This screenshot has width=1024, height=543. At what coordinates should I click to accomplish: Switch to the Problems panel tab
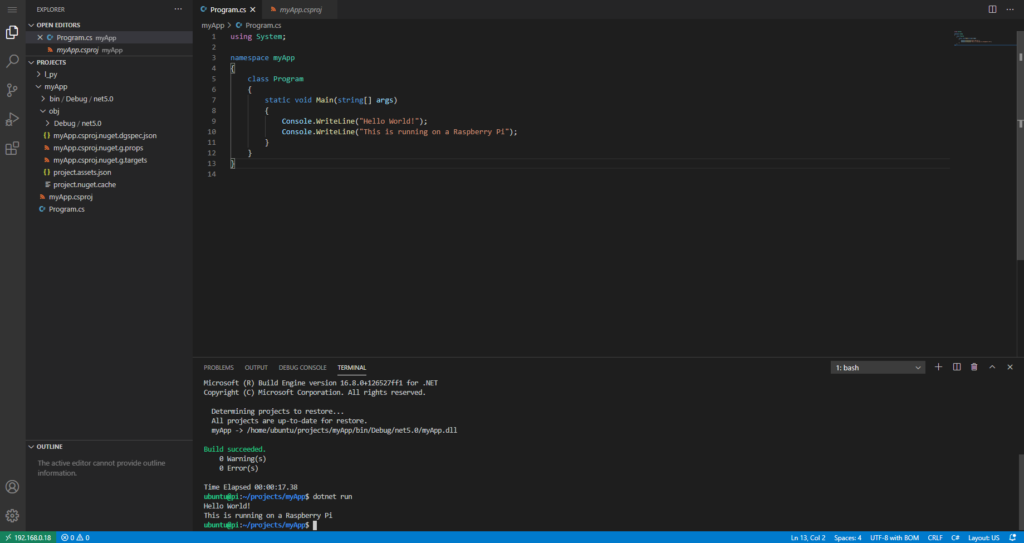pyautogui.click(x=218, y=367)
